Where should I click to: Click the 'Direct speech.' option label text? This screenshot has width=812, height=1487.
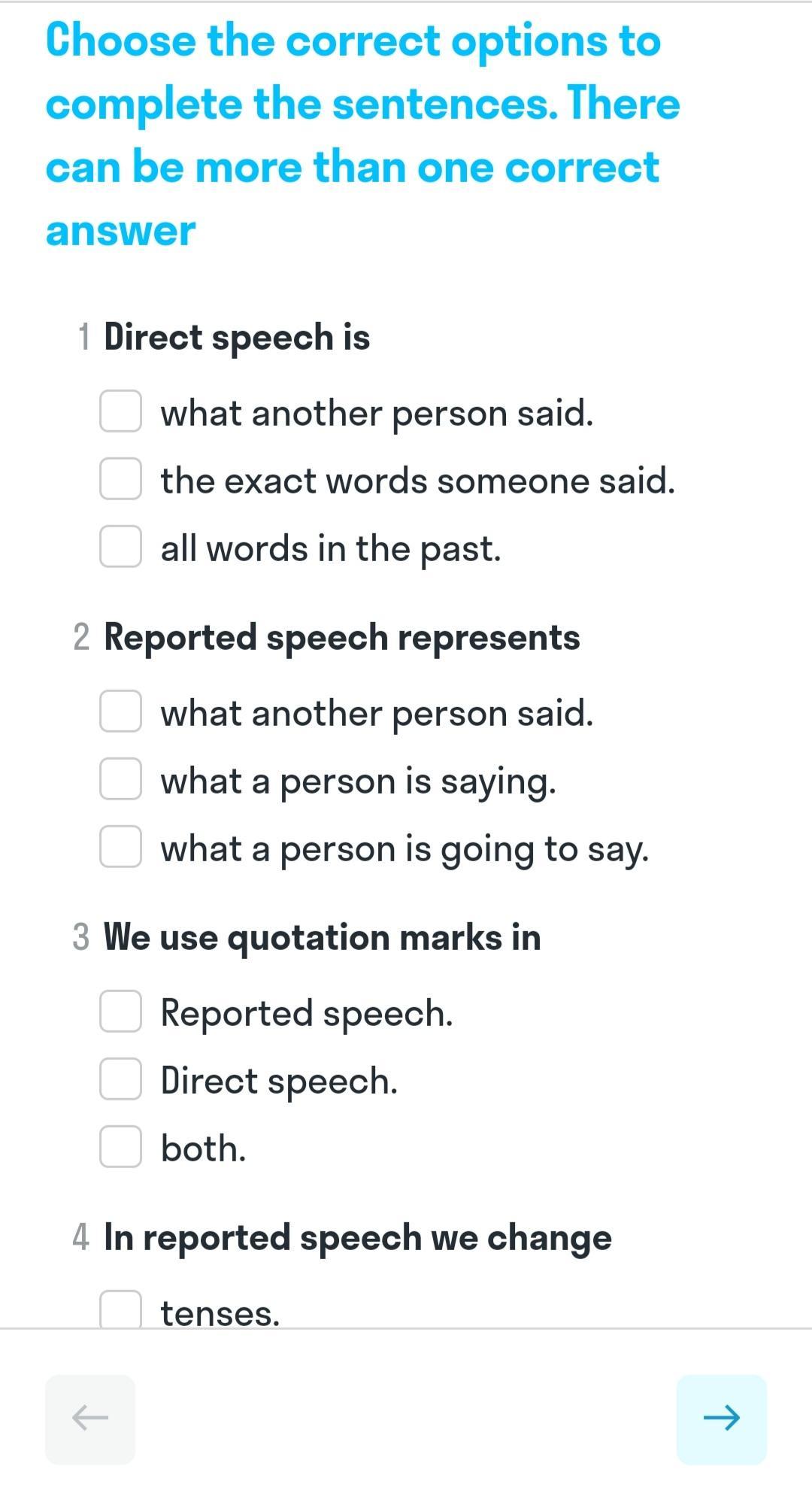tap(279, 1082)
